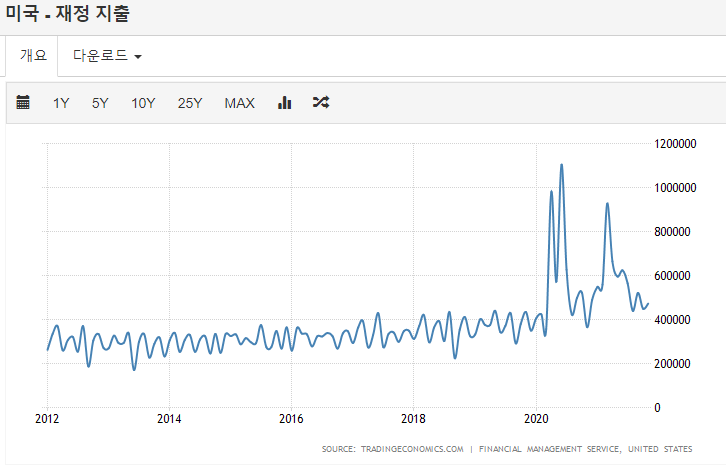This screenshot has width=726, height=469.
Task: Click the 2012 x-axis label
Action: pyautogui.click(x=47, y=419)
